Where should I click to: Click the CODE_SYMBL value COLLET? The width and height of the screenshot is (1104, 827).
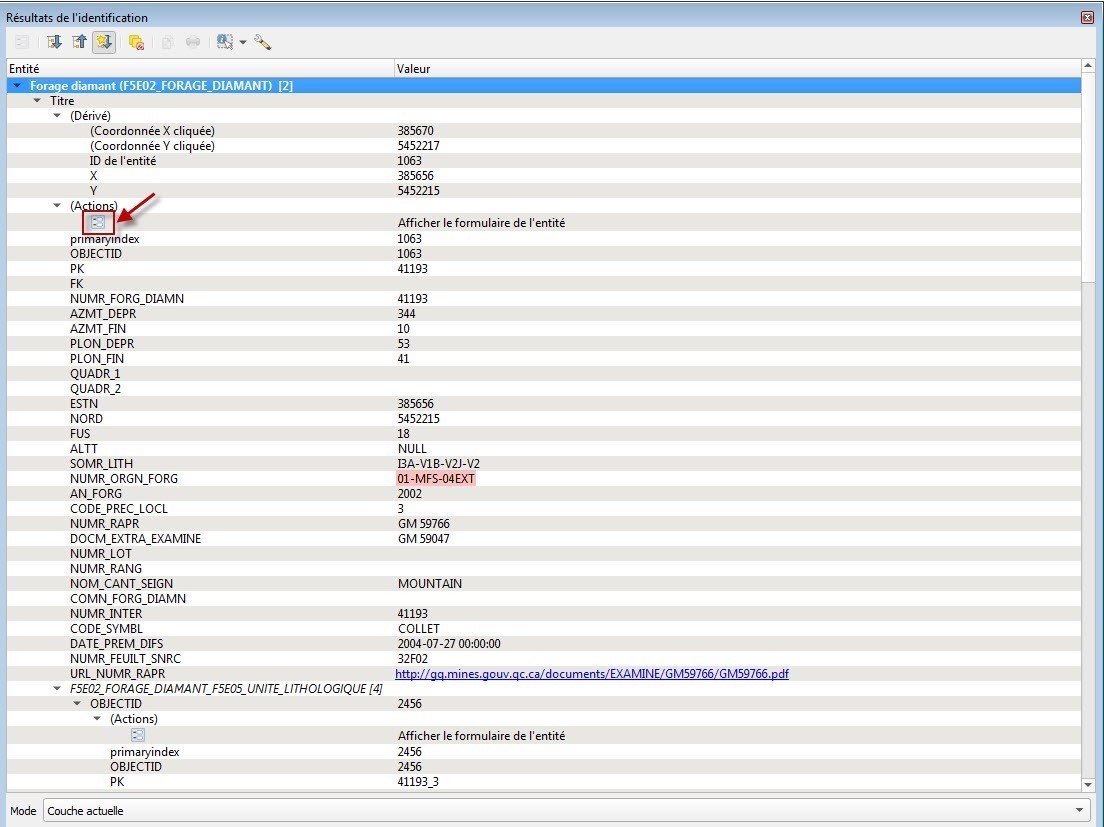click(x=418, y=629)
